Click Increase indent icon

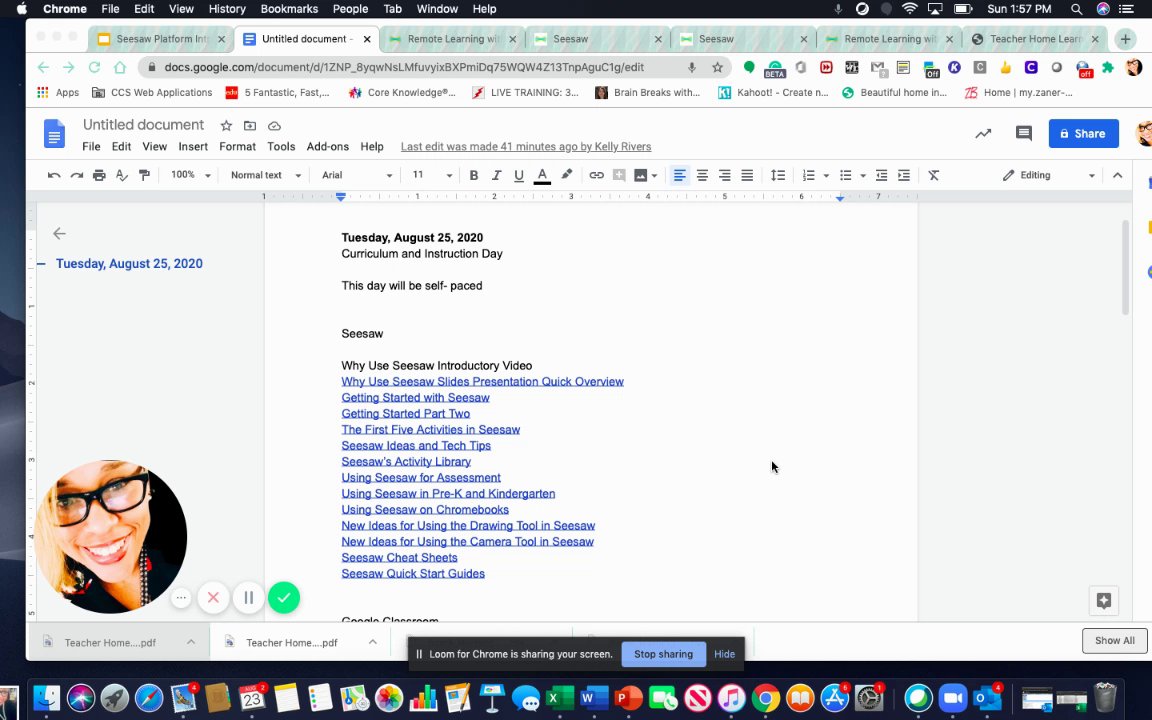(904, 175)
